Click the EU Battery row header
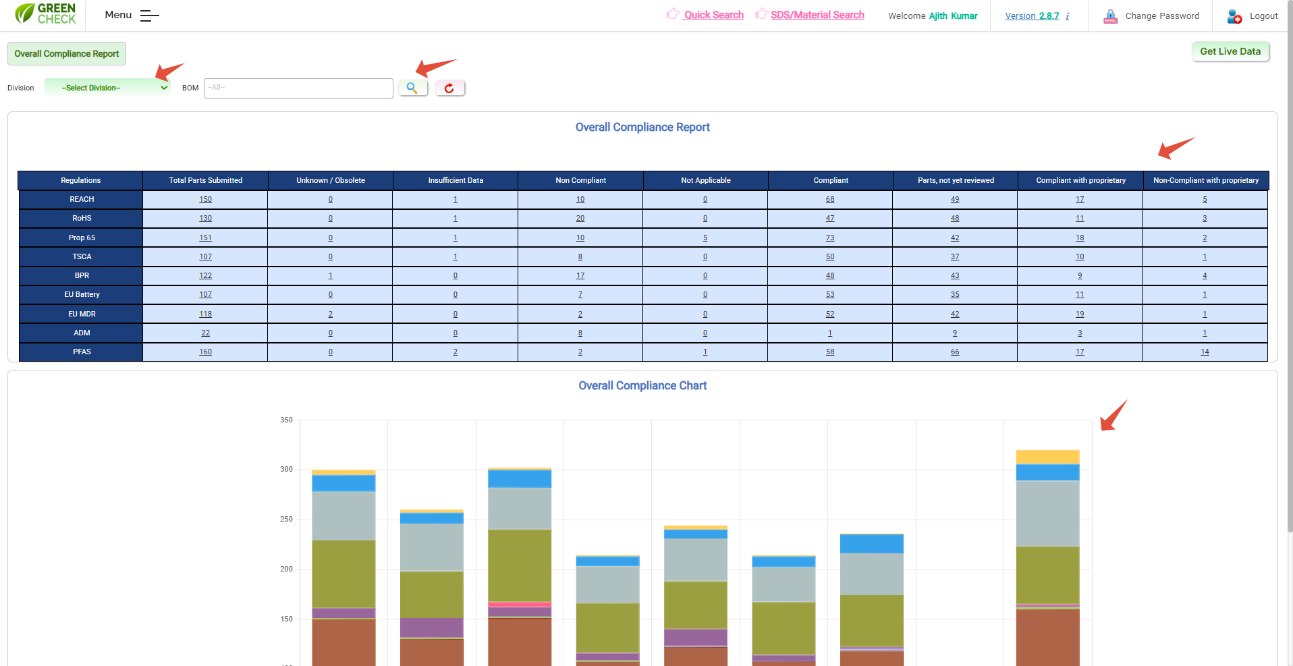Image resolution: width=1293 pixels, height=666 pixels. pyautogui.click(x=81, y=294)
